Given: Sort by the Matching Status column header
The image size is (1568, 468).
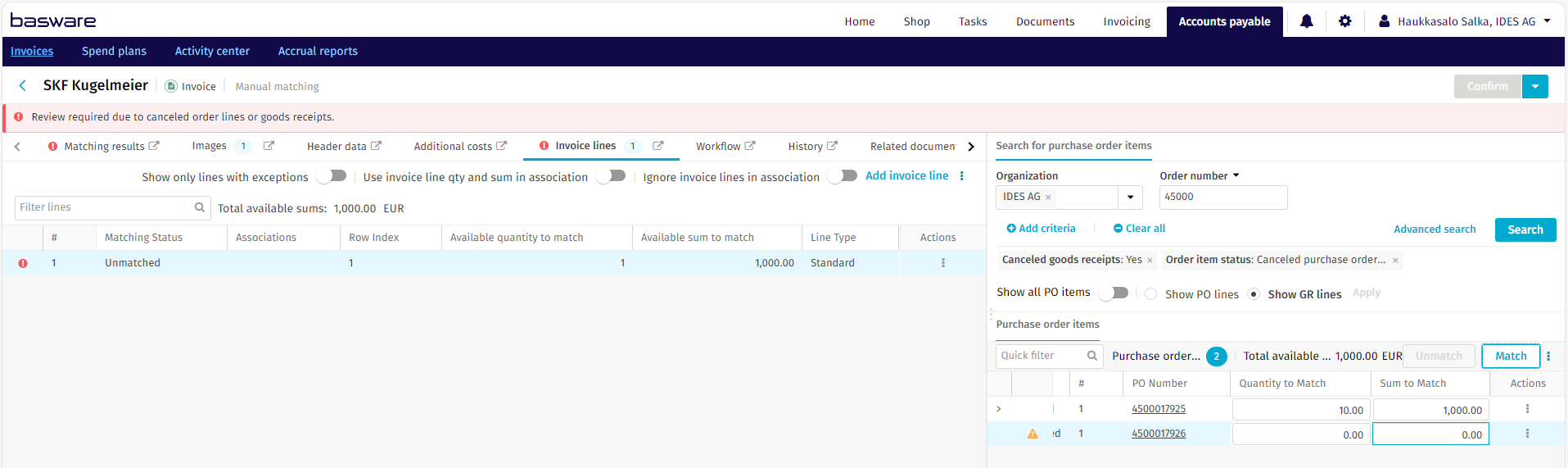Looking at the screenshot, I should 143,237.
